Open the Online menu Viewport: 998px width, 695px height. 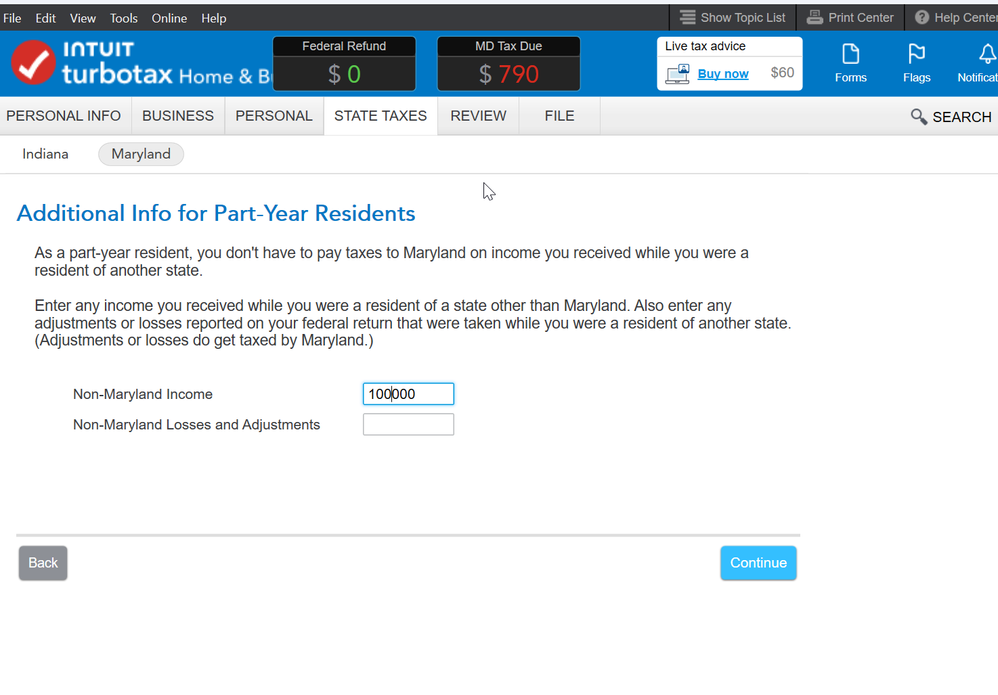(x=169, y=18)
